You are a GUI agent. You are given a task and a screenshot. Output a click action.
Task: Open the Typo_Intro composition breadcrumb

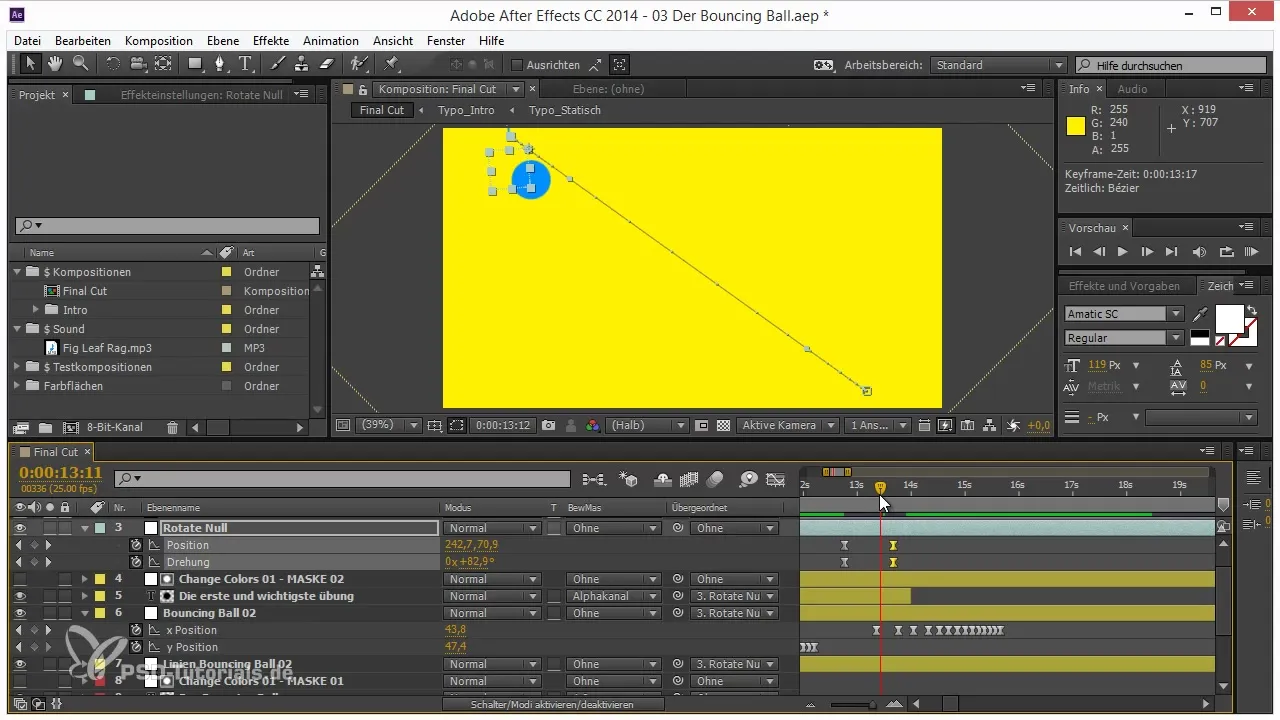466,110
